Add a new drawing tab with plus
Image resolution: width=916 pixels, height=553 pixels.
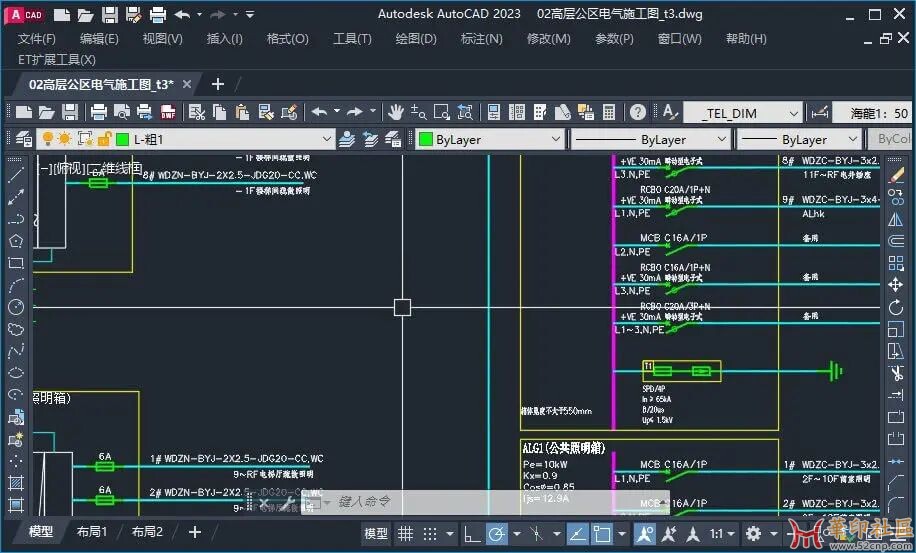pyautogui.click(x=218, y=84)
